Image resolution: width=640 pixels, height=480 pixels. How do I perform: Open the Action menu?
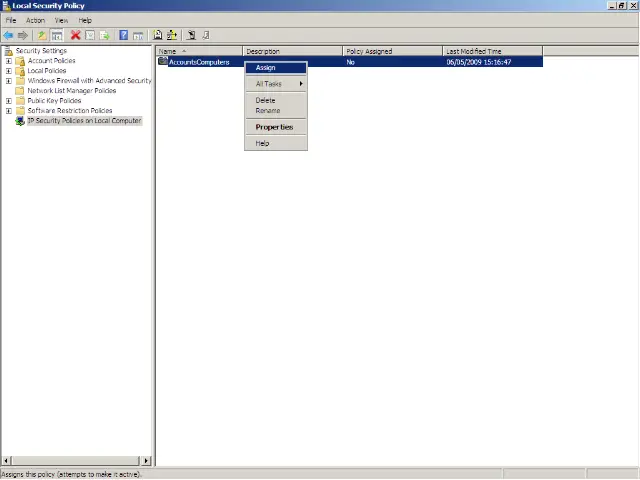pos(36,20)
